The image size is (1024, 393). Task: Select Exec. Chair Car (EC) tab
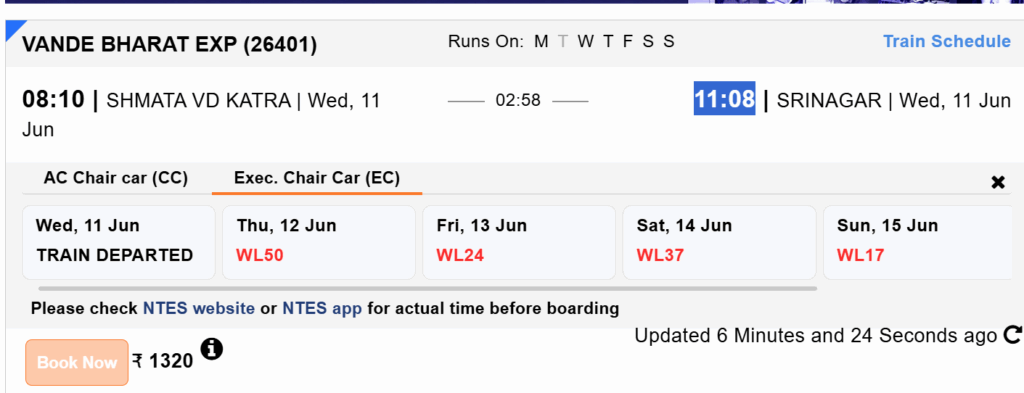[317, 178]
